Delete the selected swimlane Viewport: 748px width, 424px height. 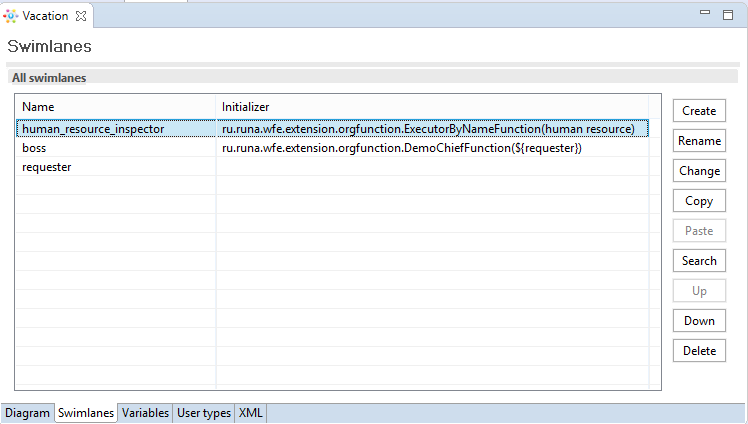click(699, 351)
